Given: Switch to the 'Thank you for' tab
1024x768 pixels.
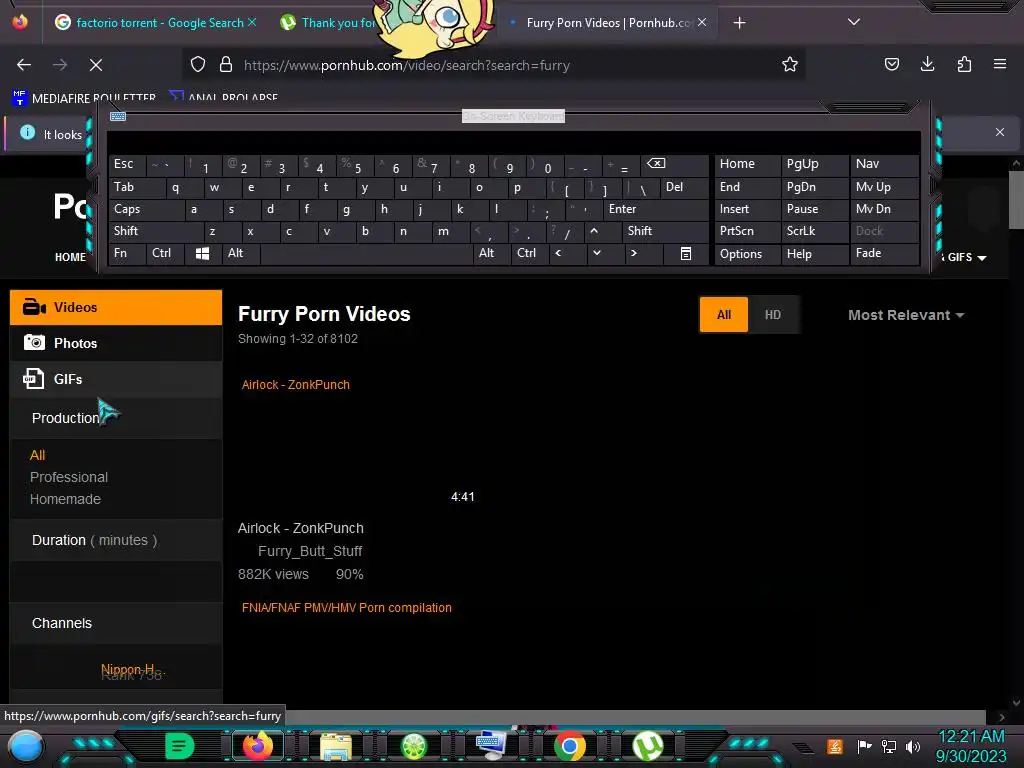Looking at the screenshot, I should click(x=327, y=23).
